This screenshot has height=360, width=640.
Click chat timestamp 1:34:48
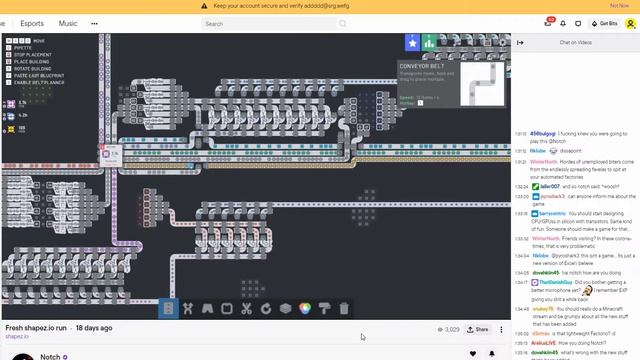[521, 309]
